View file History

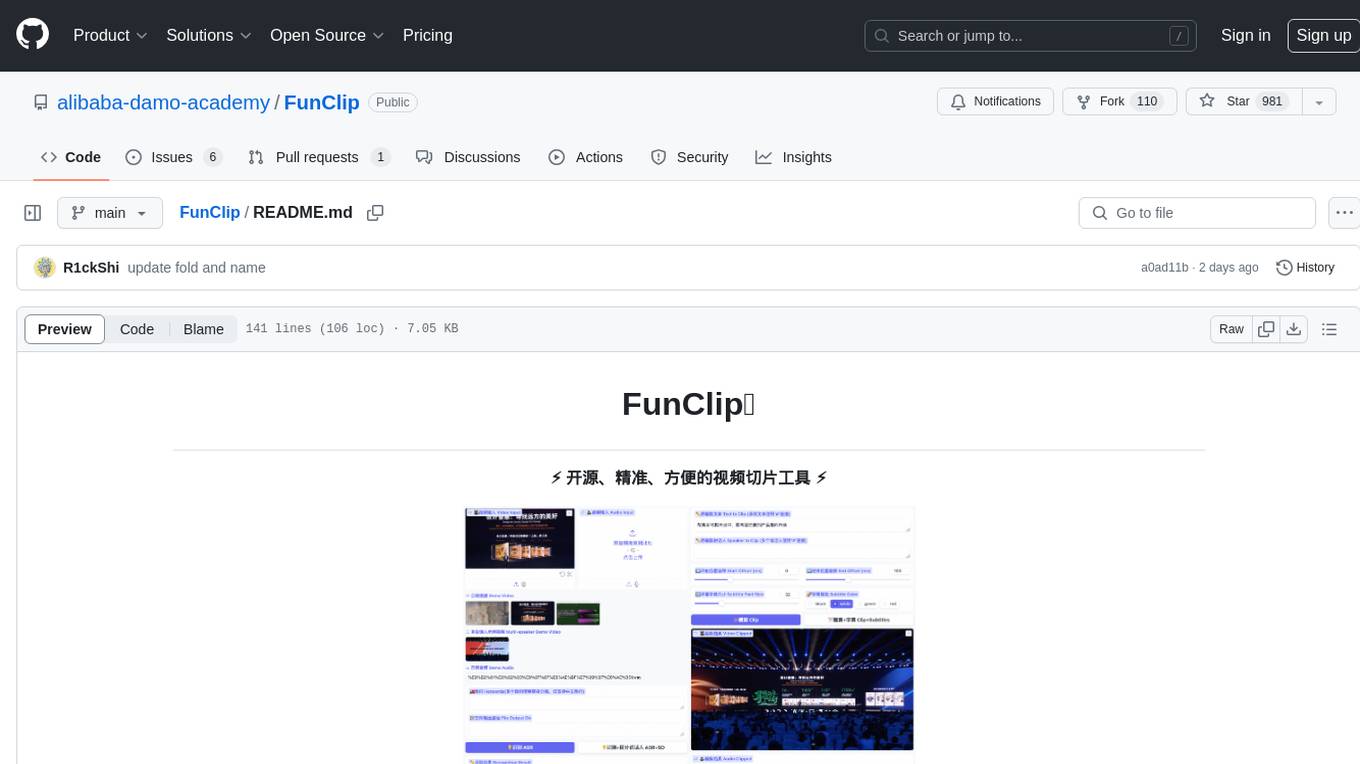pos(1305,267)
